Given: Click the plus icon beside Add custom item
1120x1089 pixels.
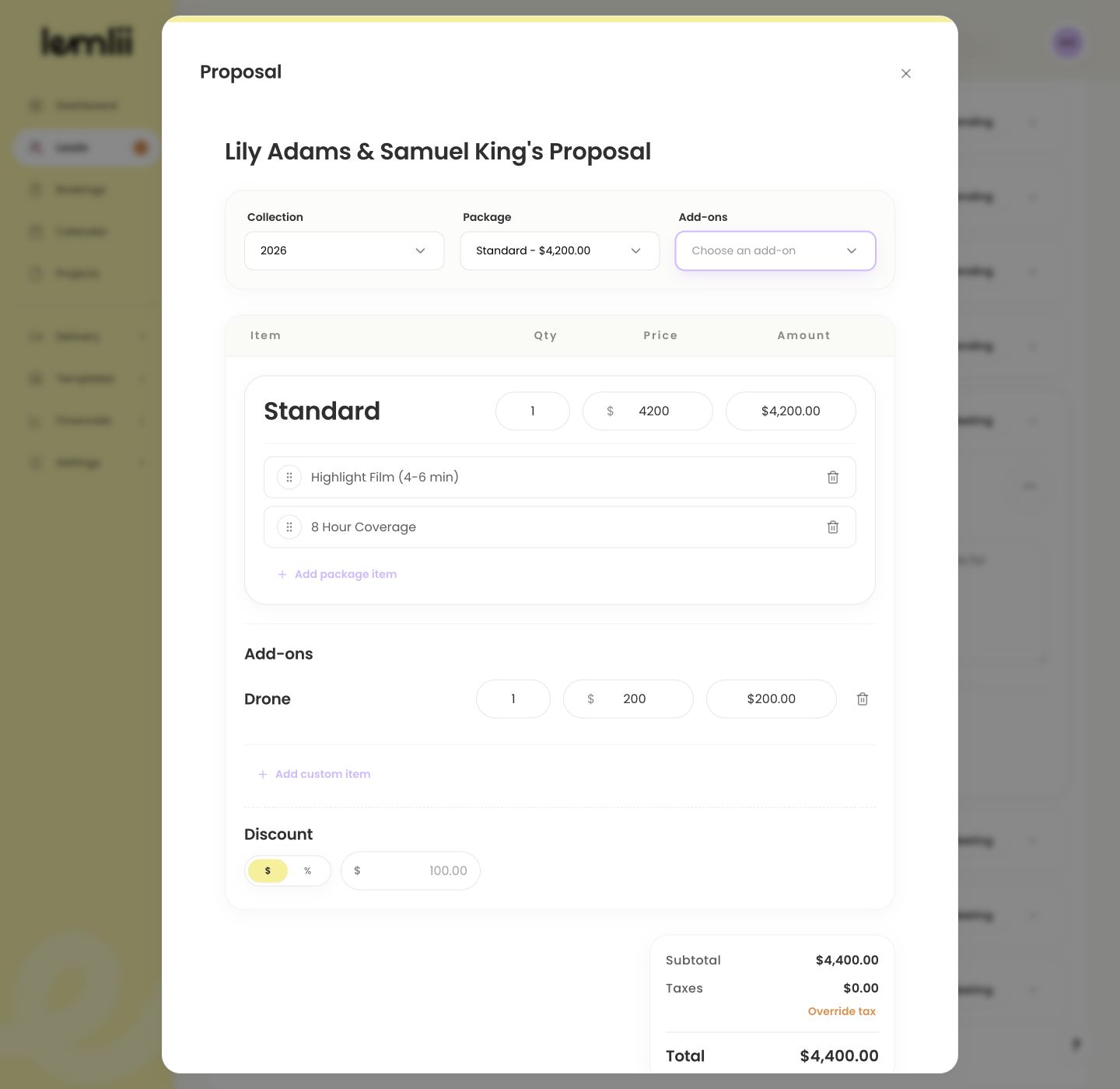Looking at the screenshot, I should click(x=263, y=774).
